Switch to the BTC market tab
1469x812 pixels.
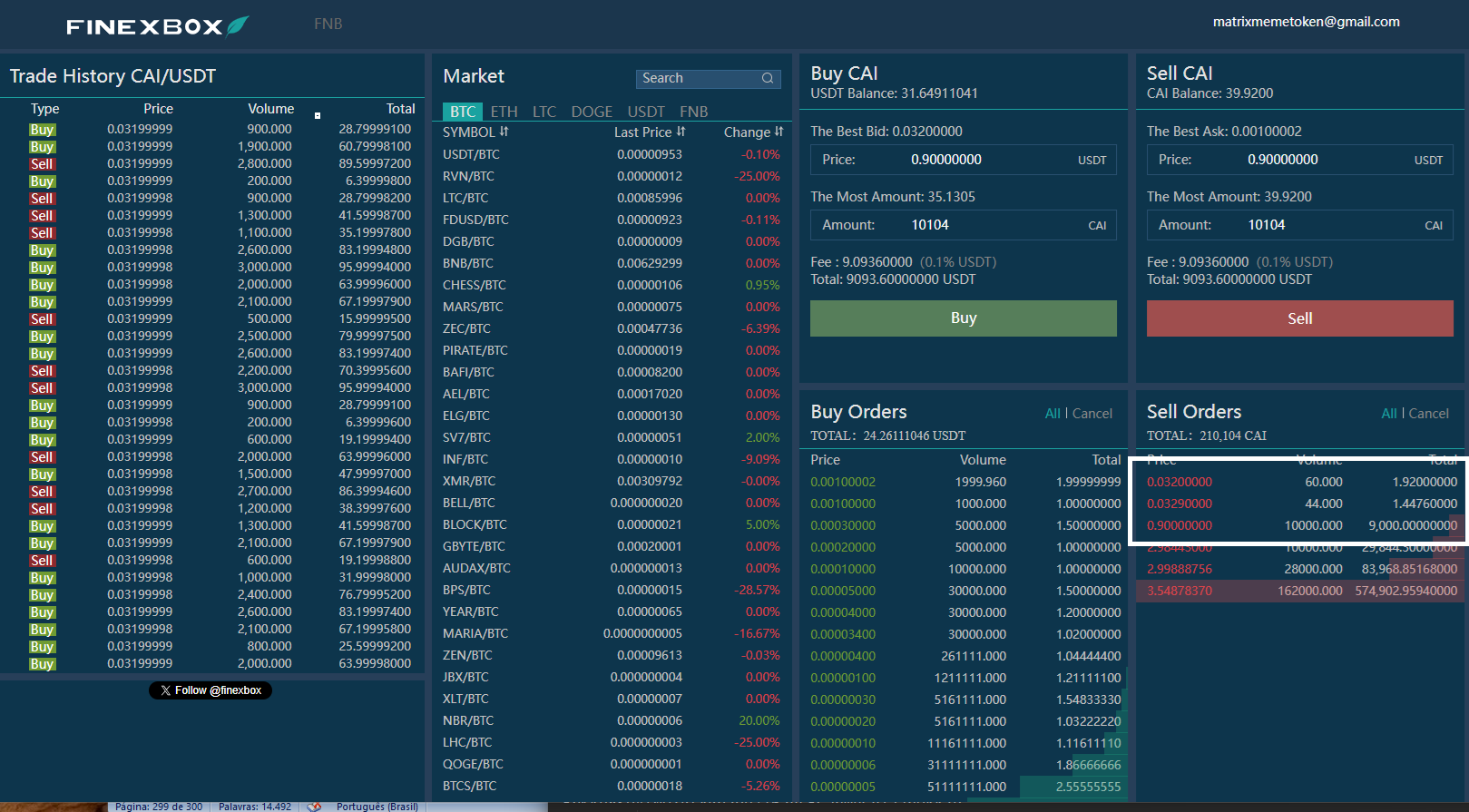(x=463, y=112)
